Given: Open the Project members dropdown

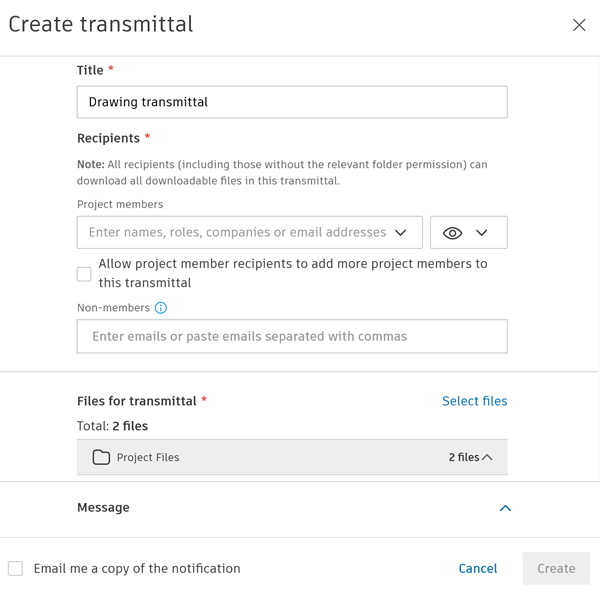Looking at the screenshot, I should tap(401, 233).
